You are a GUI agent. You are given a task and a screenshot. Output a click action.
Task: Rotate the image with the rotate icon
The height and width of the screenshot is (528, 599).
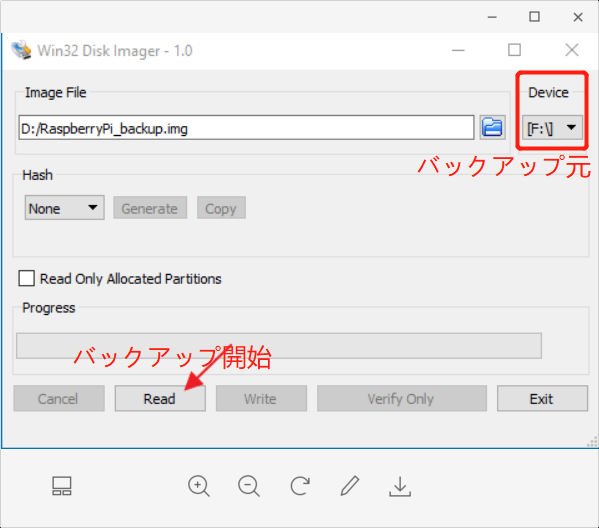[300, 486]
